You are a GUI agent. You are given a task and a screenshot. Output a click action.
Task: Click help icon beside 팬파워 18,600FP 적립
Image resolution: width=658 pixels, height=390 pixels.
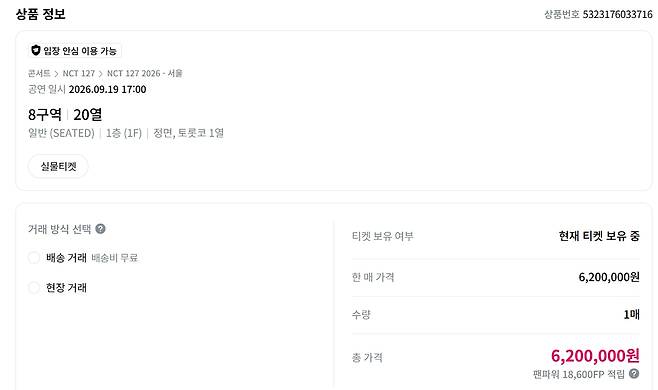tap(634, 373)
